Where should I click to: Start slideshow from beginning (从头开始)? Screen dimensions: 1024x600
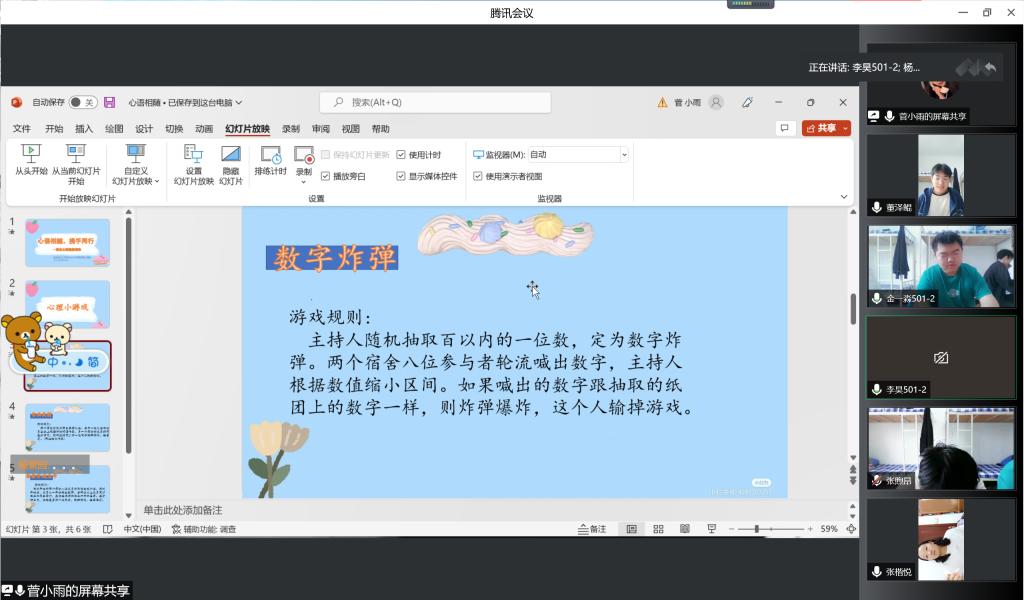coord(31,160)
